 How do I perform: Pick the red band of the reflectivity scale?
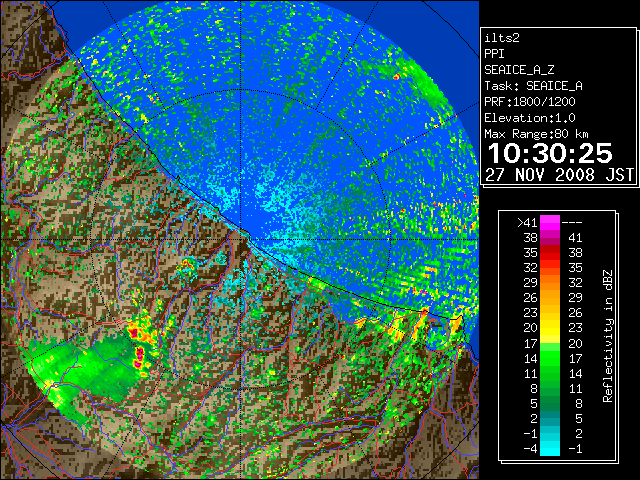(x=550, y=253)
